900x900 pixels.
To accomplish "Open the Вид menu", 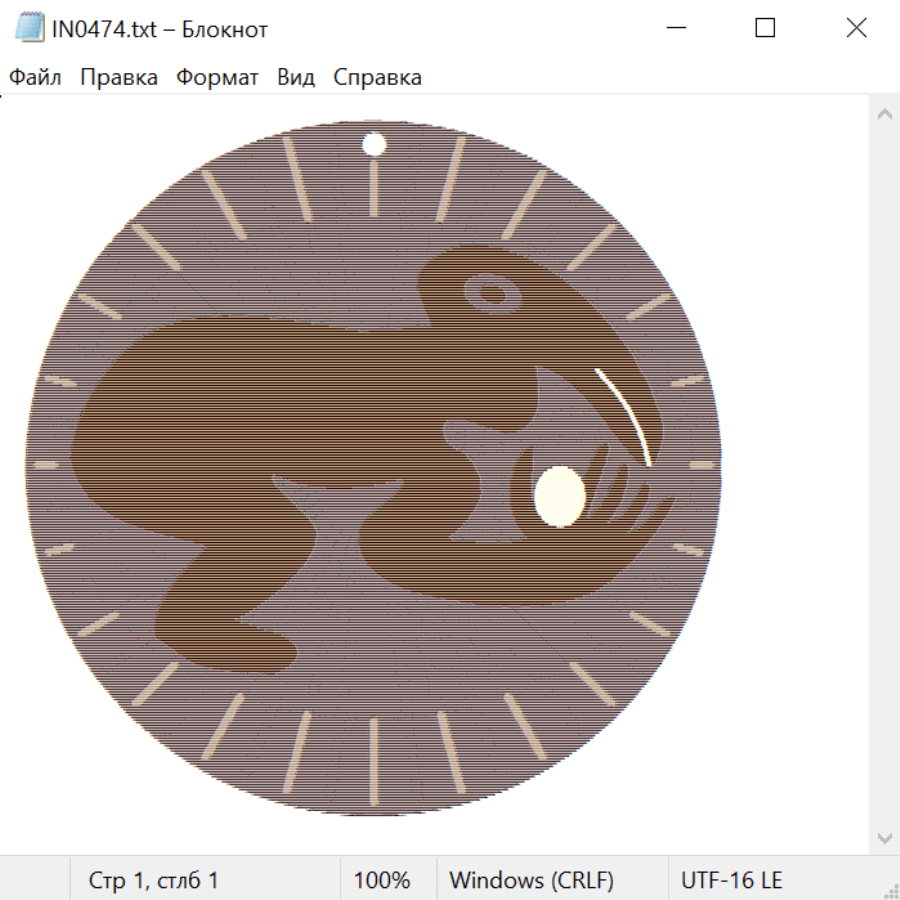I will (295, 78).
